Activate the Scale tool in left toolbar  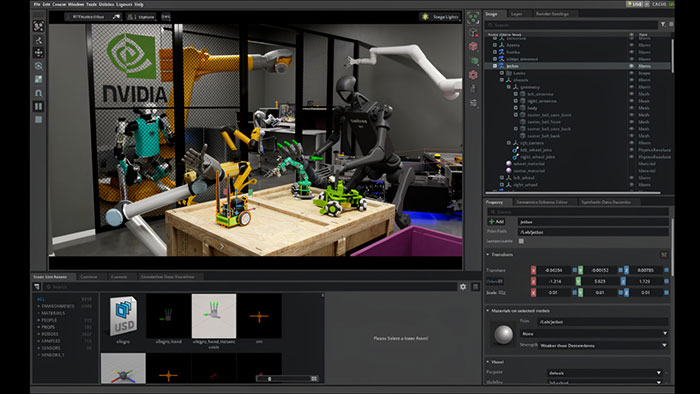(38, 79)
